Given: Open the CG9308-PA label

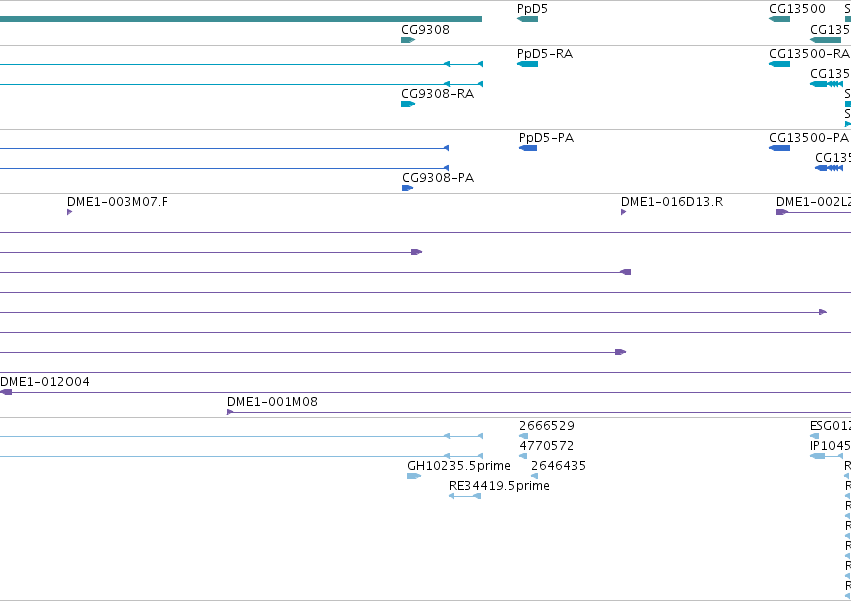Looking at the screenshot, I should coord(438,178).
